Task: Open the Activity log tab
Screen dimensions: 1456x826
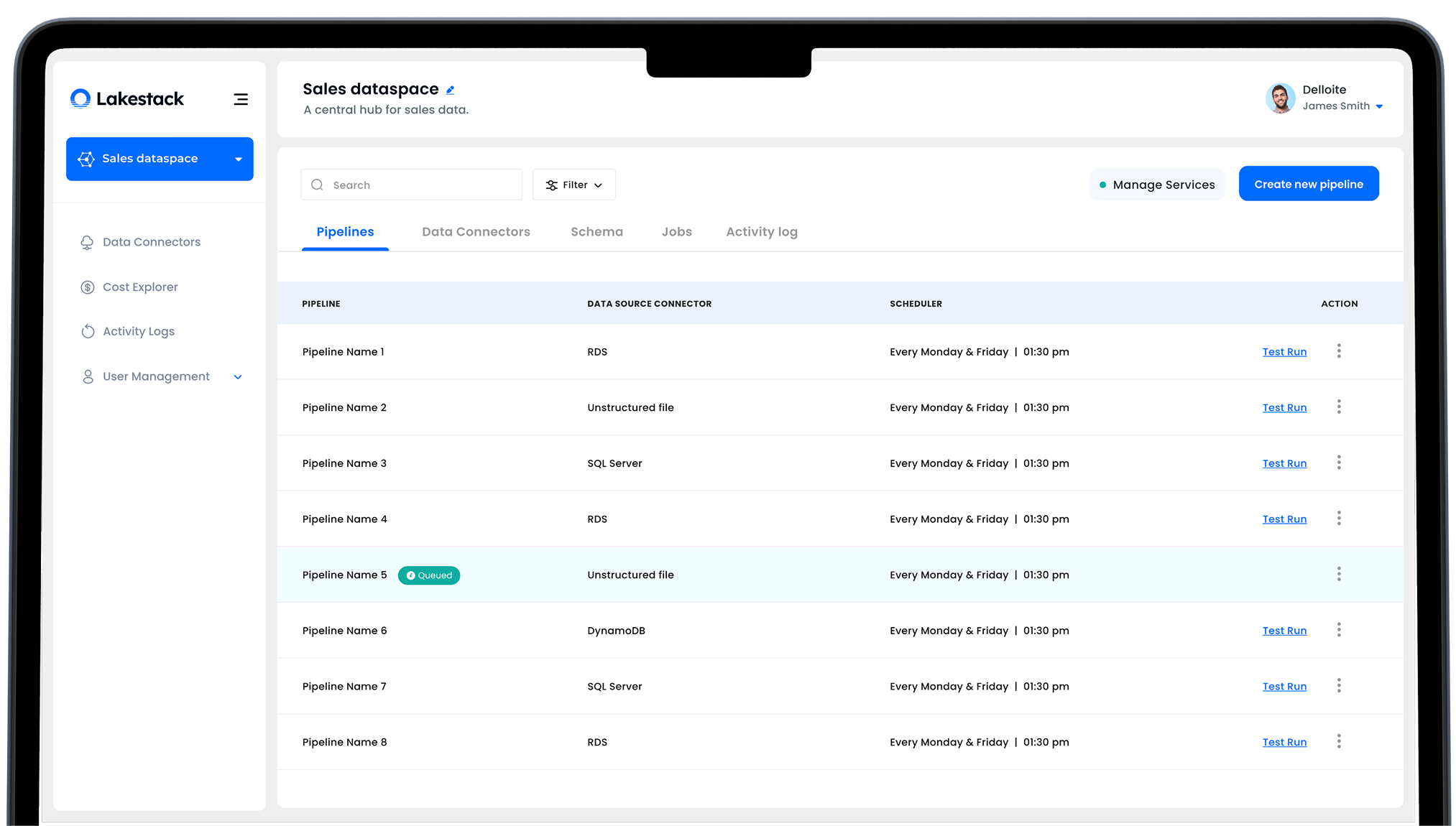Action: pos(761,232)
